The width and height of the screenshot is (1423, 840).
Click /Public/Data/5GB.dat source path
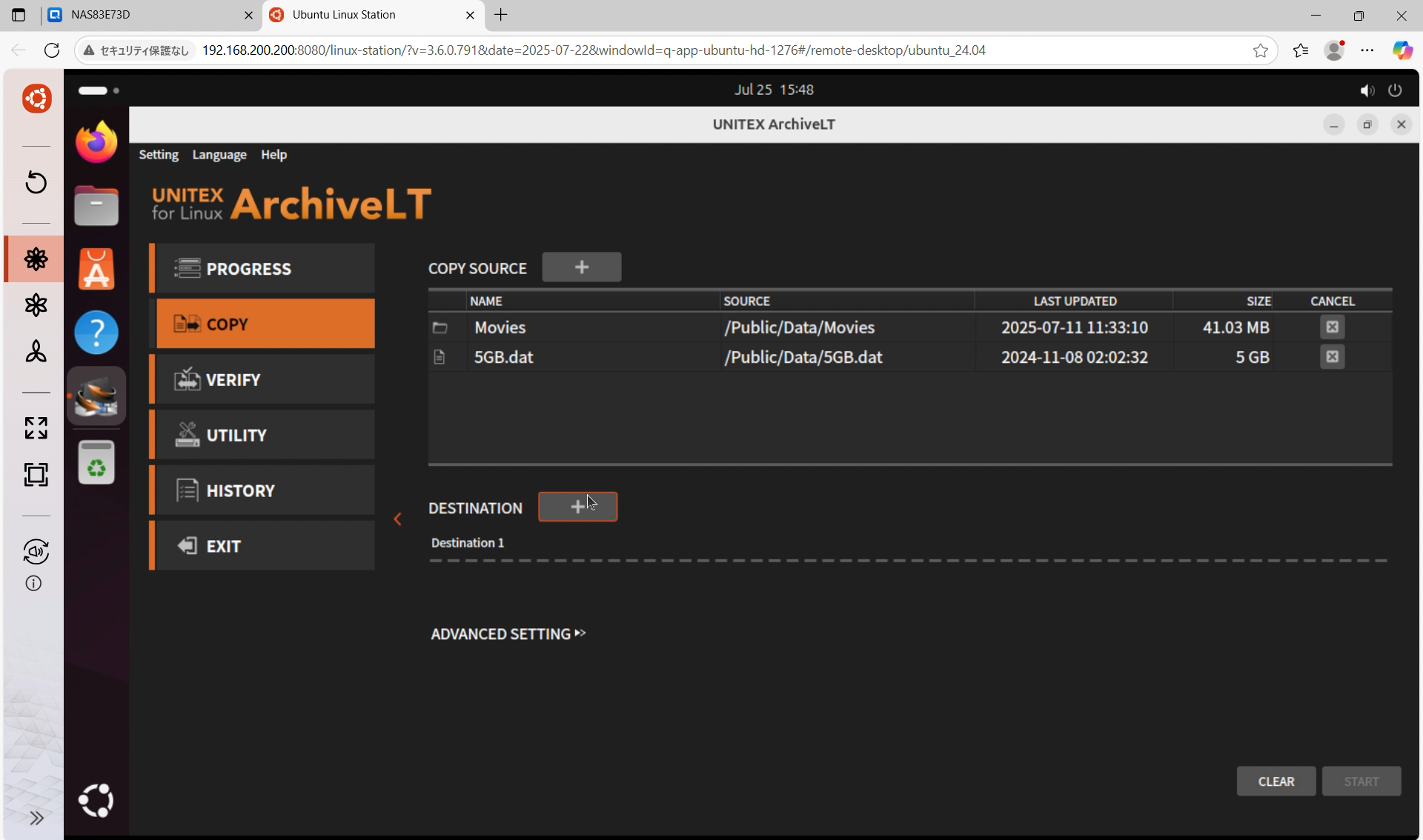point(803,357)
